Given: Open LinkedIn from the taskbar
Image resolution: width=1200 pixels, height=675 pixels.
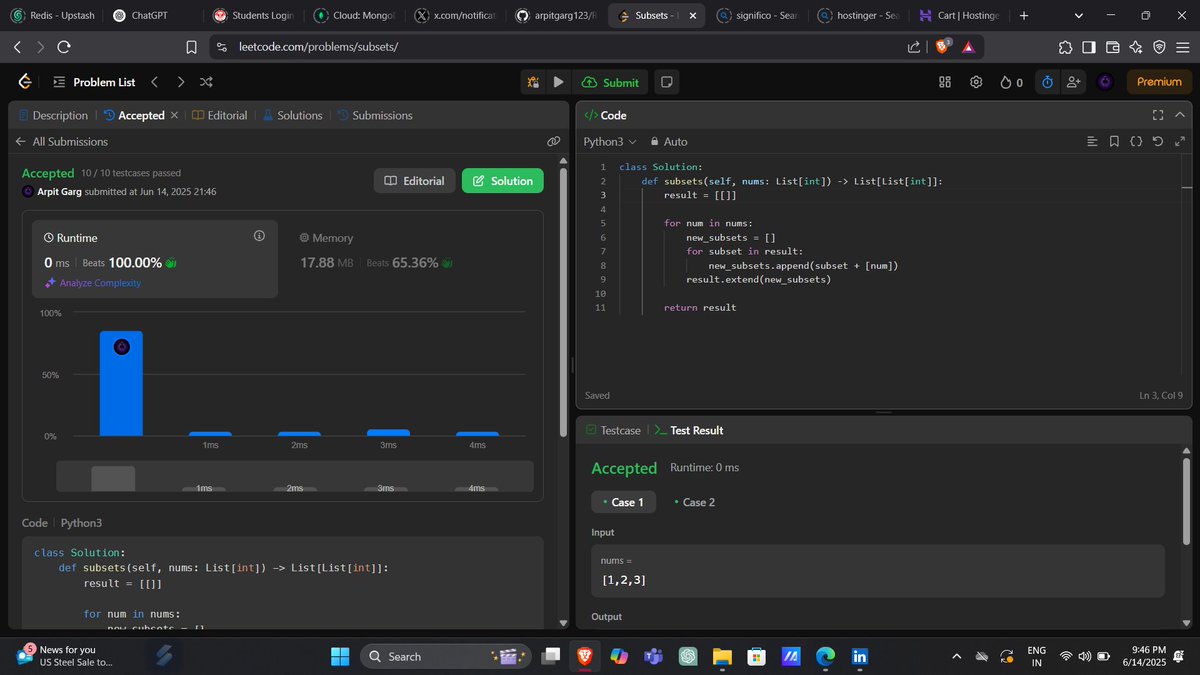Looking at the screenshot, I should click(859, 656).
